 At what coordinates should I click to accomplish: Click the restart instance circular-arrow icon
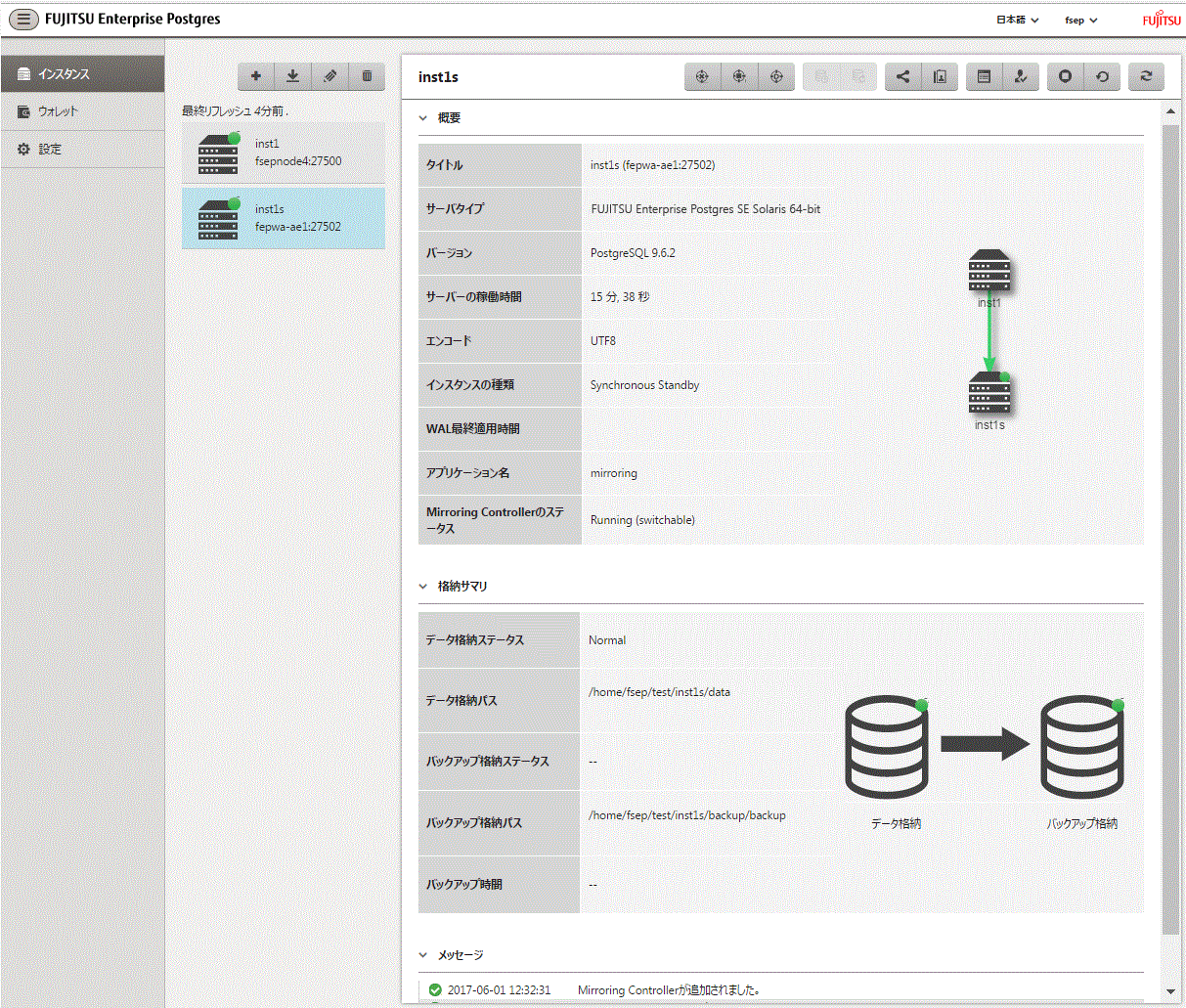1103,76
